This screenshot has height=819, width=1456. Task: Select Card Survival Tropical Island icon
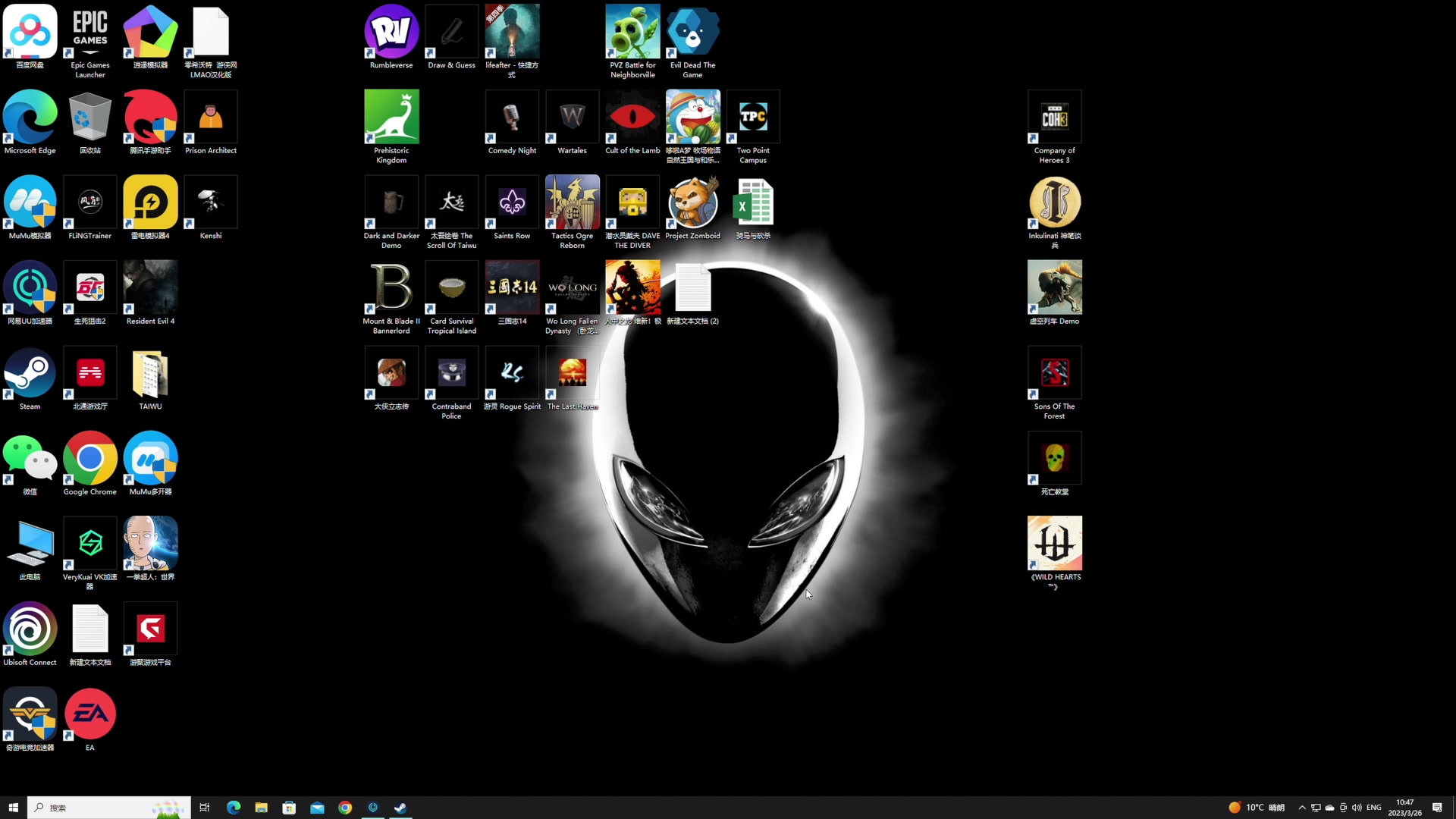click(x=452, y=297)
